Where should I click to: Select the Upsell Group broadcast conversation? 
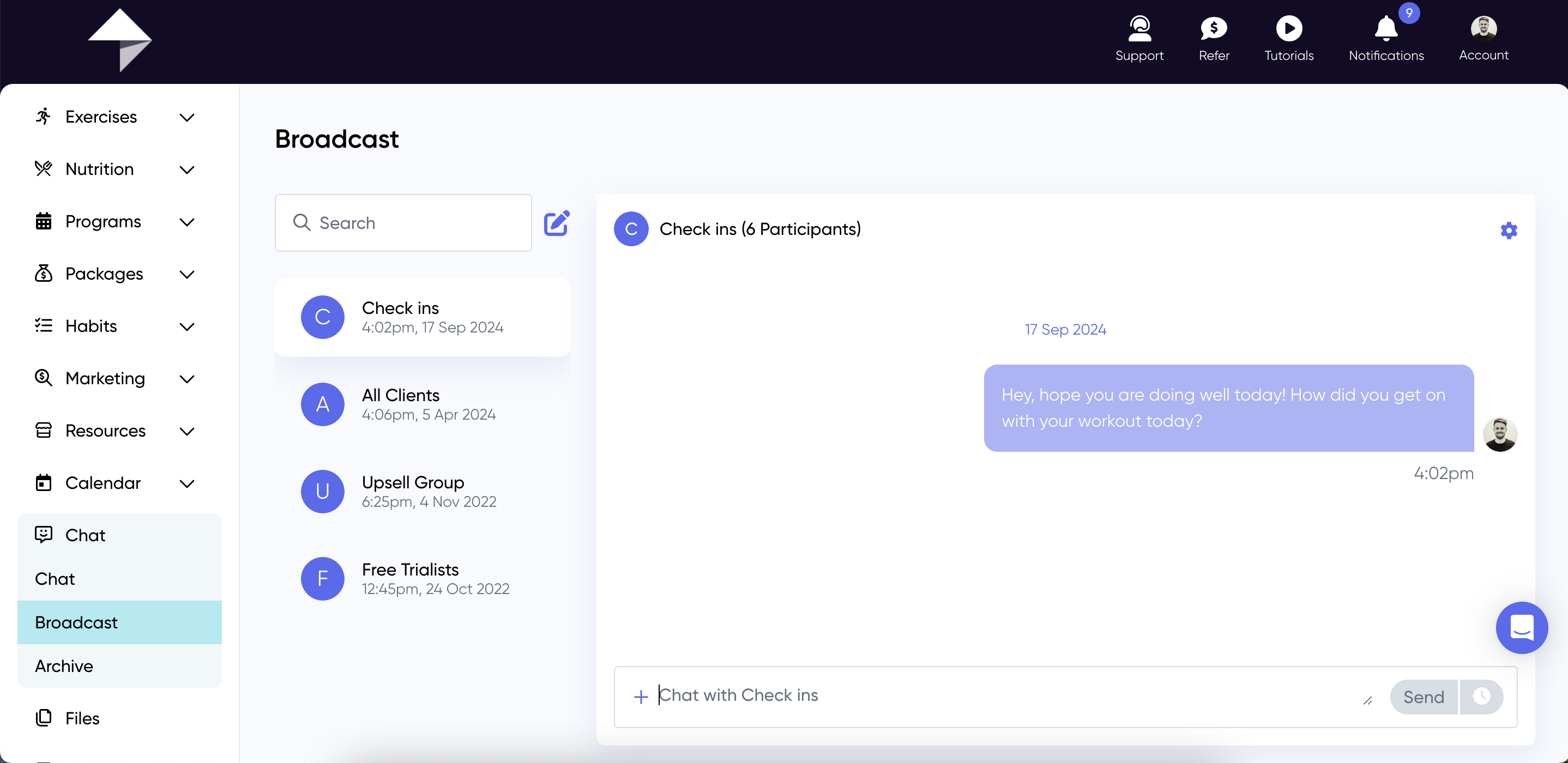click(x=422, y=491)
